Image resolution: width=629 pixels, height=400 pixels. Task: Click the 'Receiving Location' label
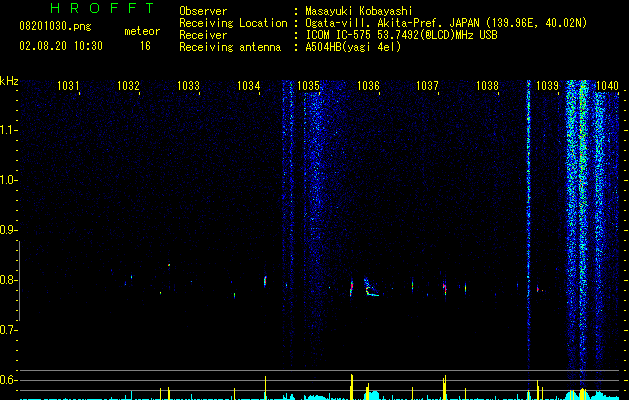[233, 23]
